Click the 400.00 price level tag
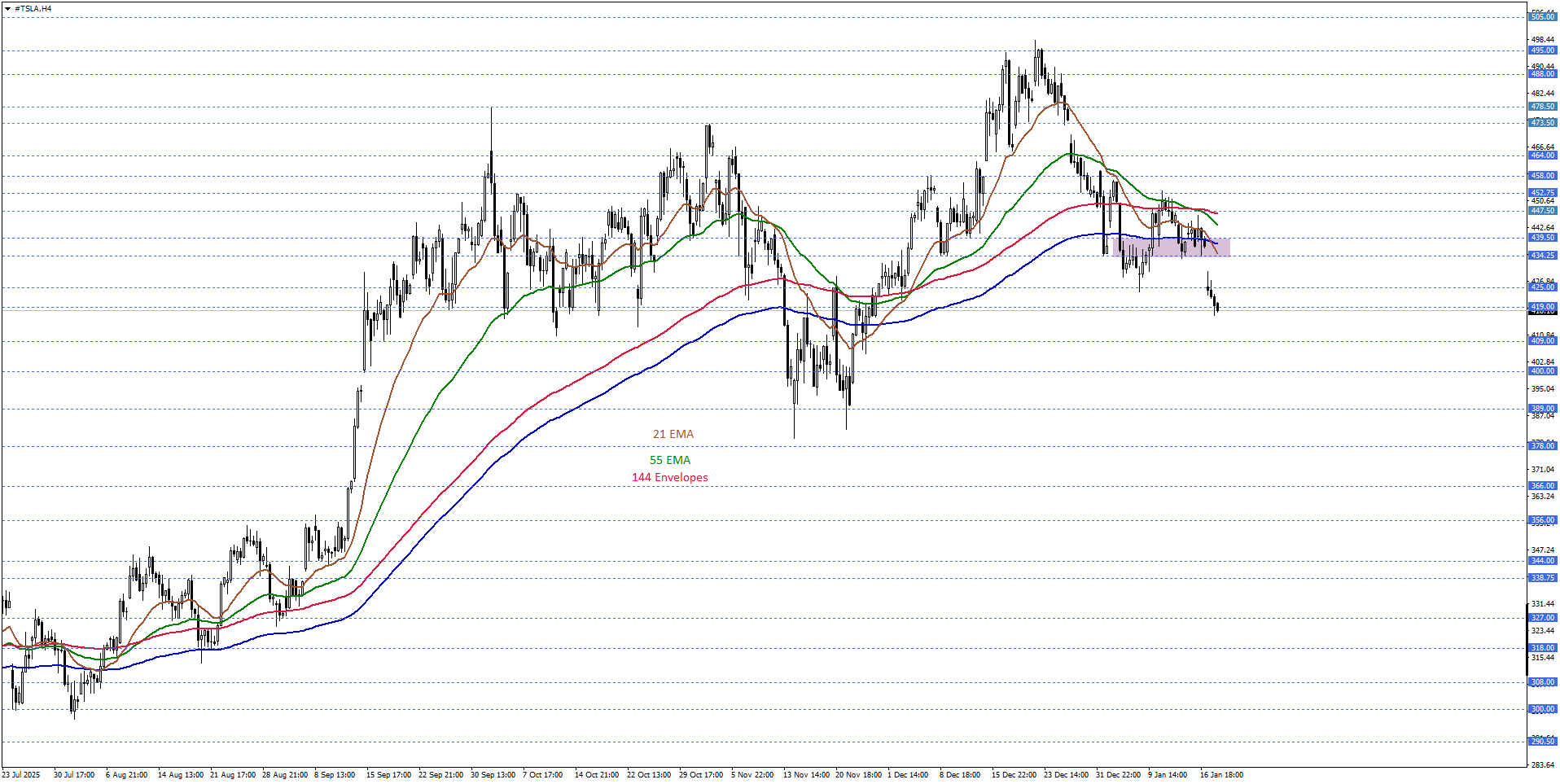The height and width of the screenshot is (784, 1560). tap(1542, 371)
